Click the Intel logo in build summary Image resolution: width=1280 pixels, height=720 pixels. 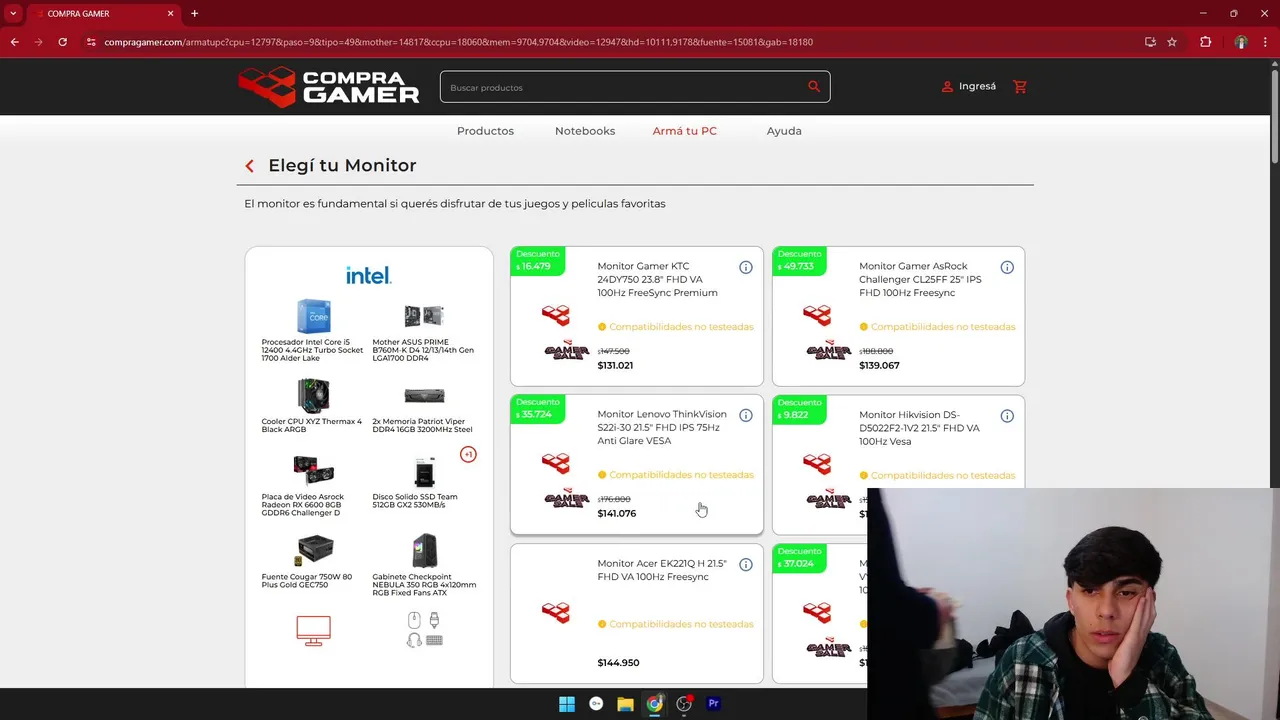point(368,275)
